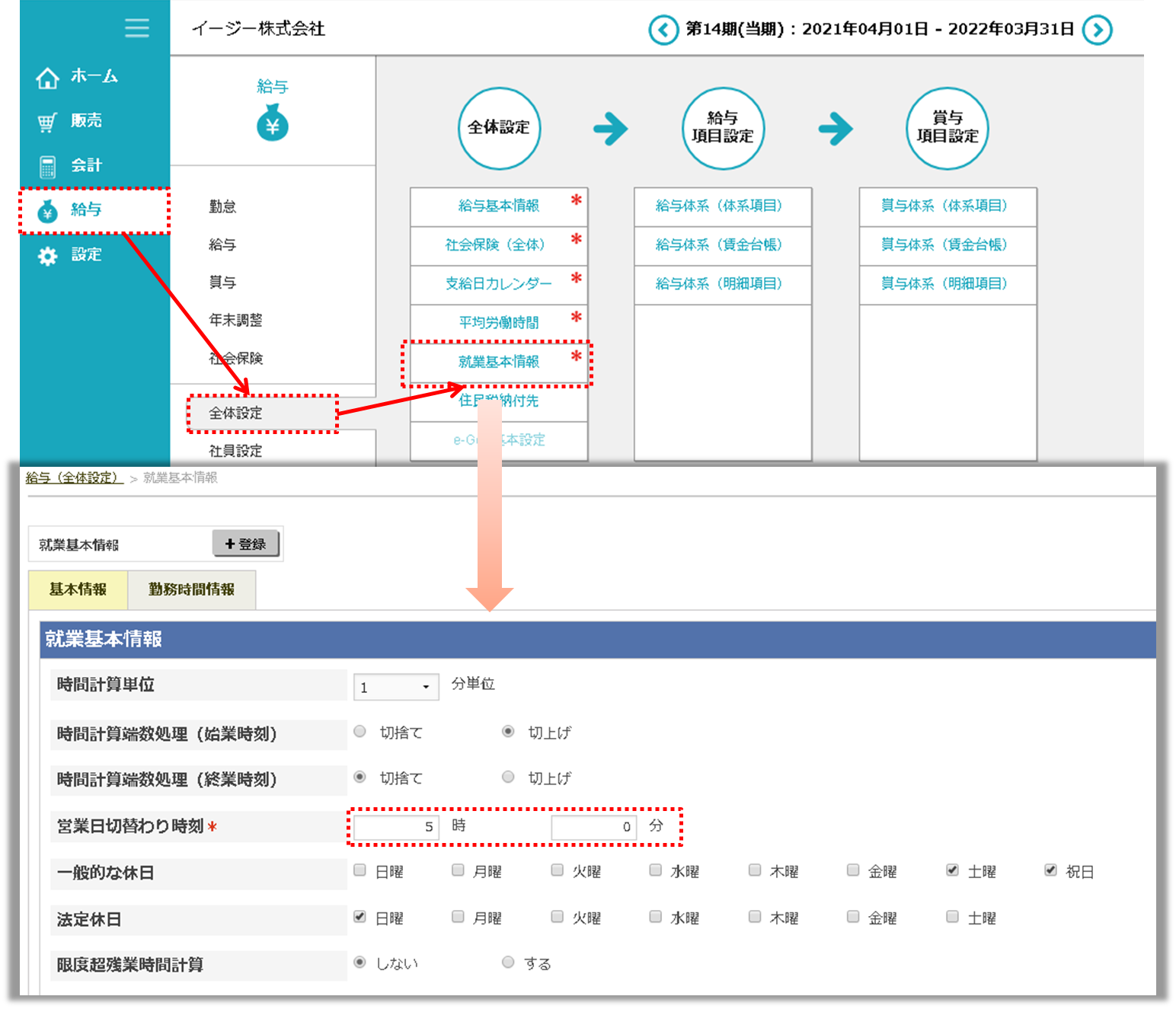
Task: Toggle 祝日 checkbox in 一般的な休日
Action: point(1050,870)
